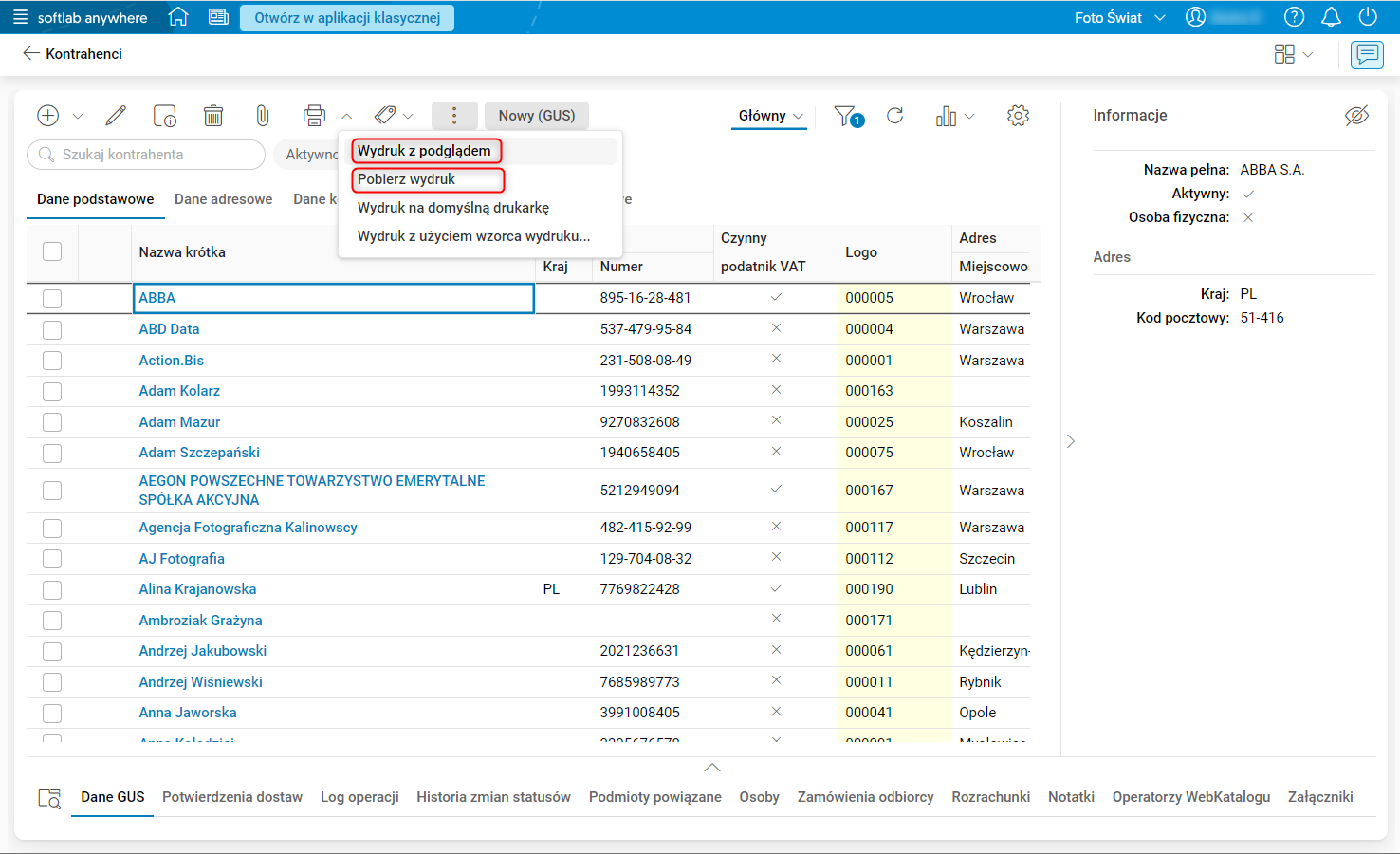Image resolution: width=1400 pixels, height=854 pixels.
Task: Click the paperclip attachment icon
Action: coord(263,116)
